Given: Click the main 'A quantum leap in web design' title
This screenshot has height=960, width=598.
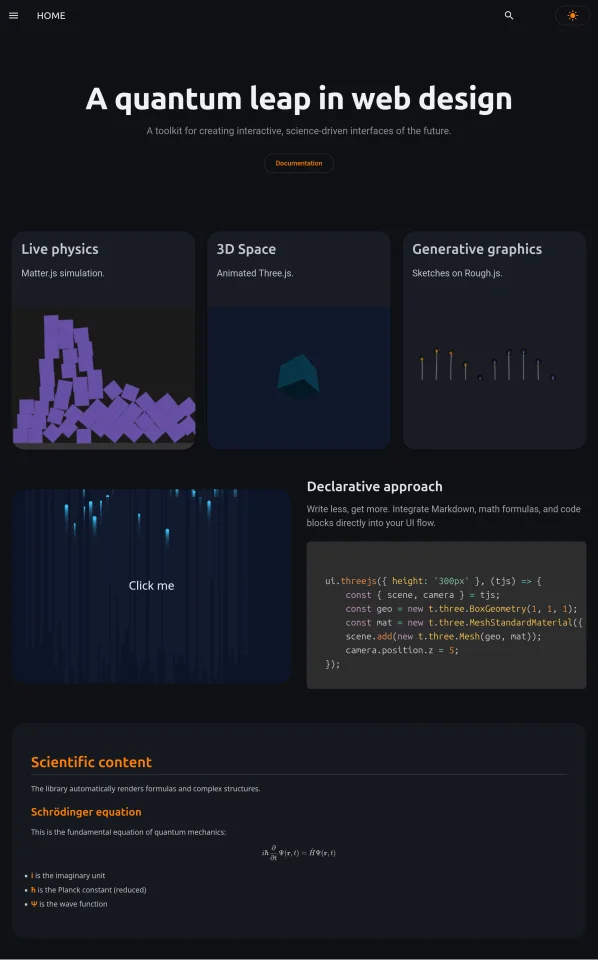Looking at the screenshot, I should pos(299,99).
